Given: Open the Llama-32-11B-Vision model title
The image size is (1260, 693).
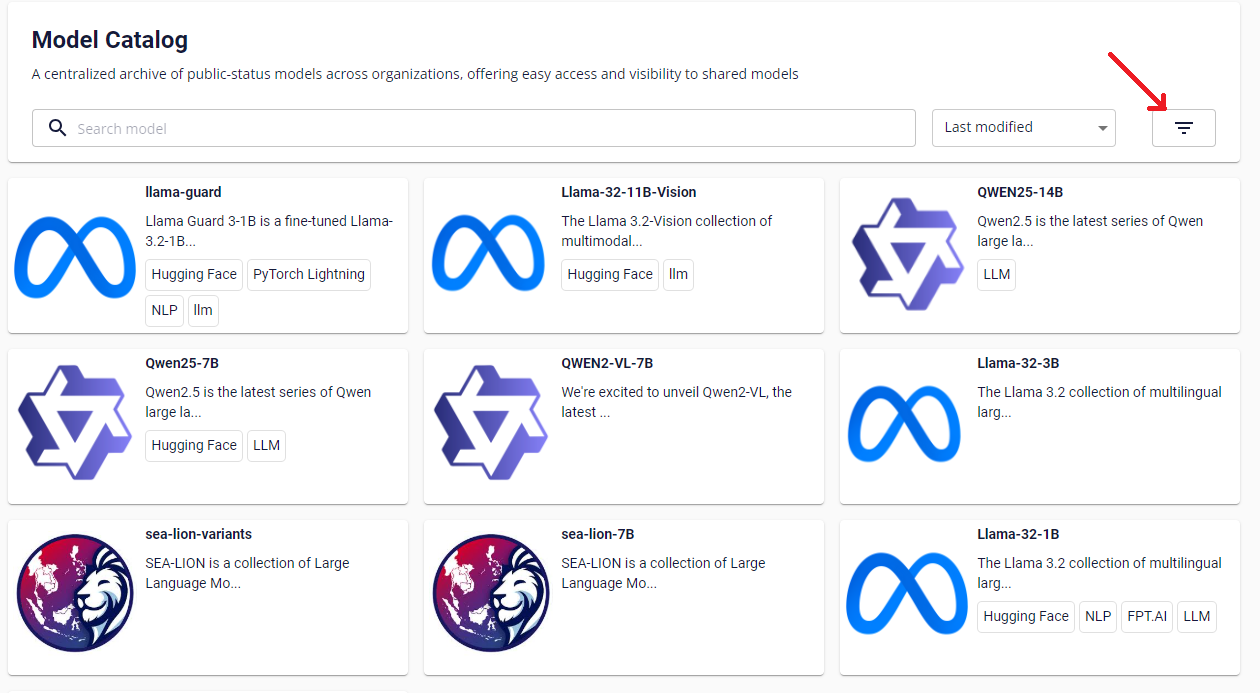Looking at the screenshot, I should click(629, 192).
